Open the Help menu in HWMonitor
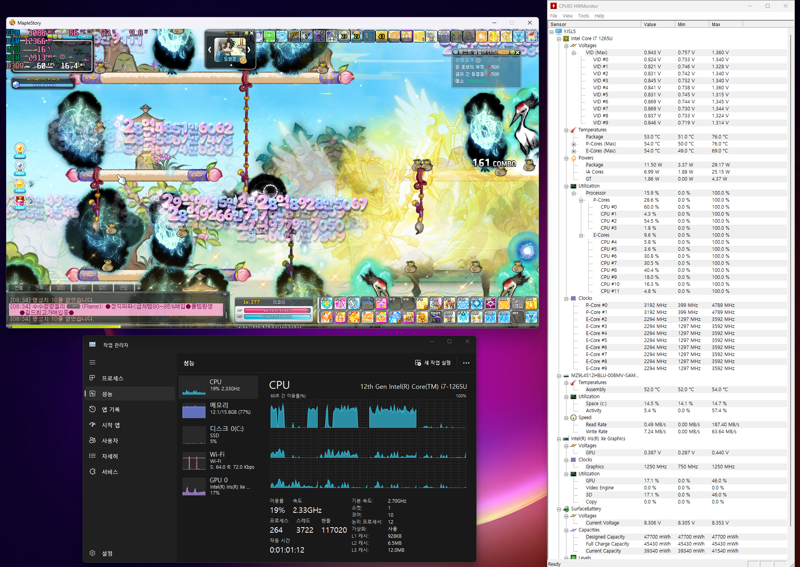 (599, 16)
